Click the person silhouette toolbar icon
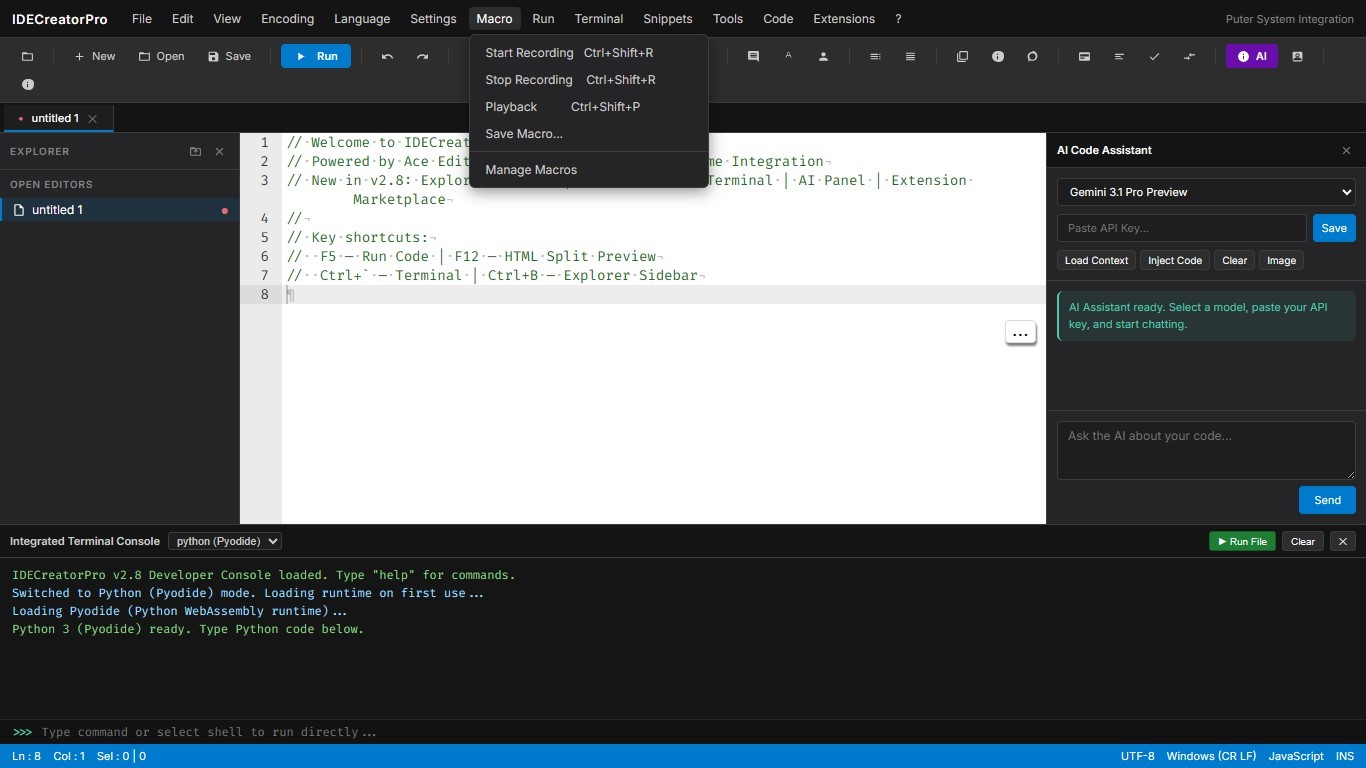This screenshot has height=768, width=1366. 823,56
